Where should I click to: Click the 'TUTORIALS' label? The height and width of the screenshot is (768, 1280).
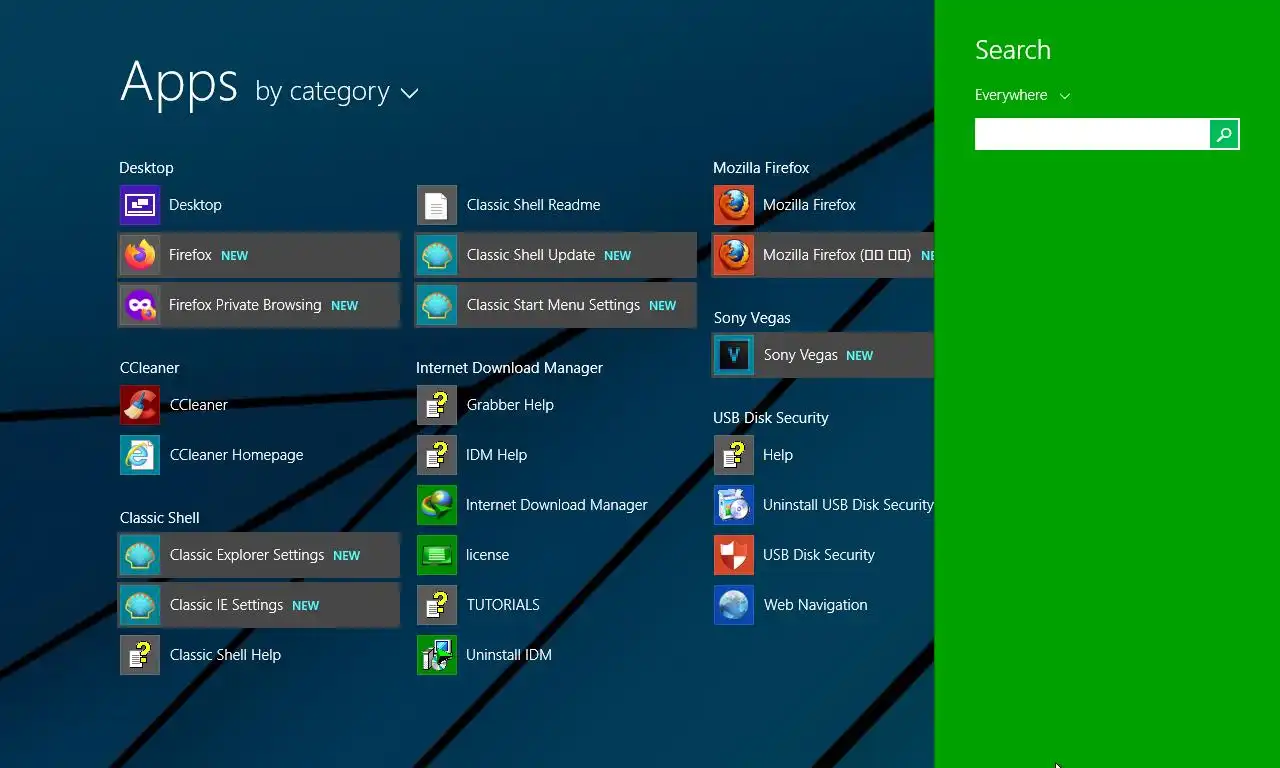pyautogui.click(x=503, y=605)
